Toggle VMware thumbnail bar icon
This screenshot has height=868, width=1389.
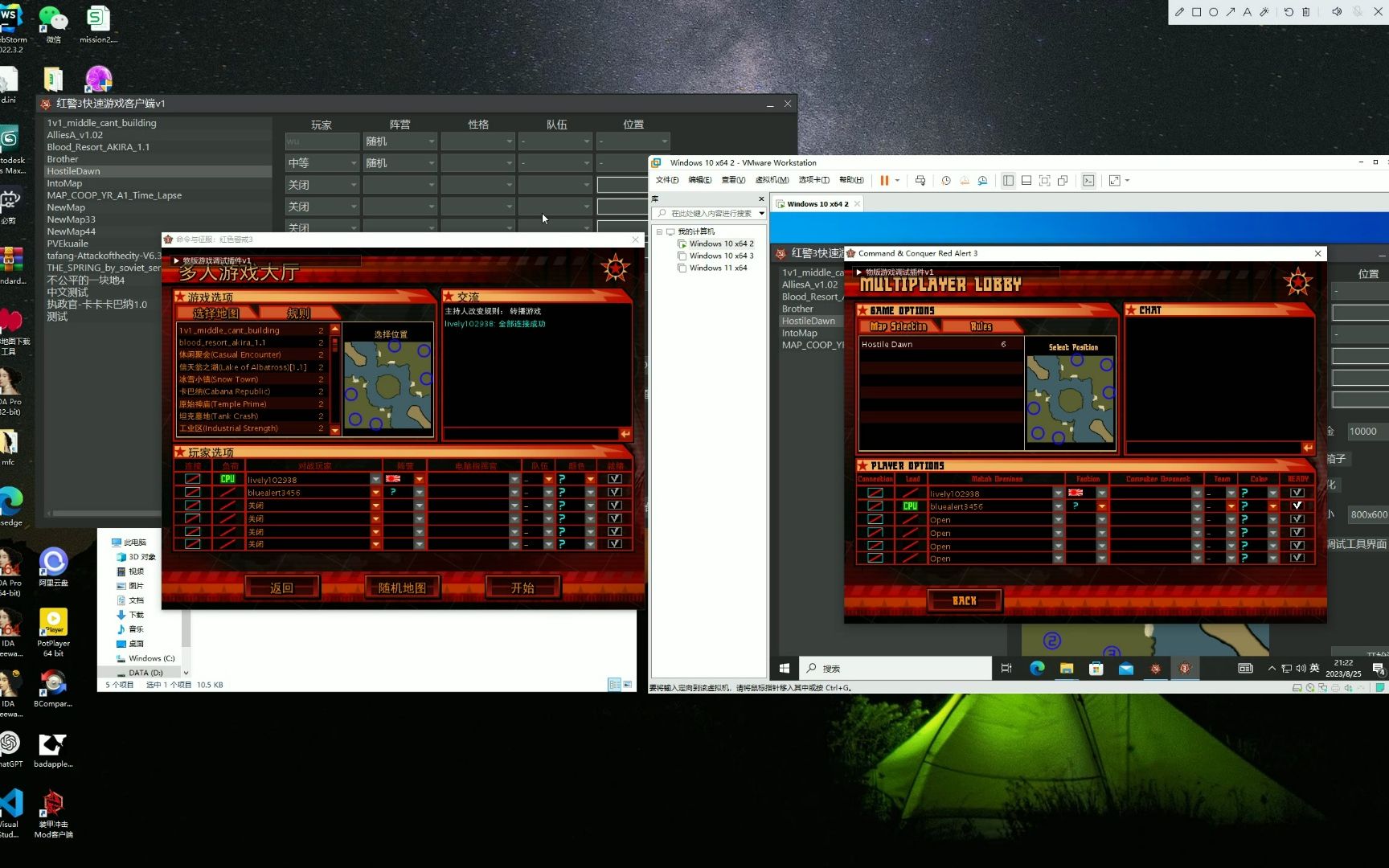click(x=1026, y=181)
